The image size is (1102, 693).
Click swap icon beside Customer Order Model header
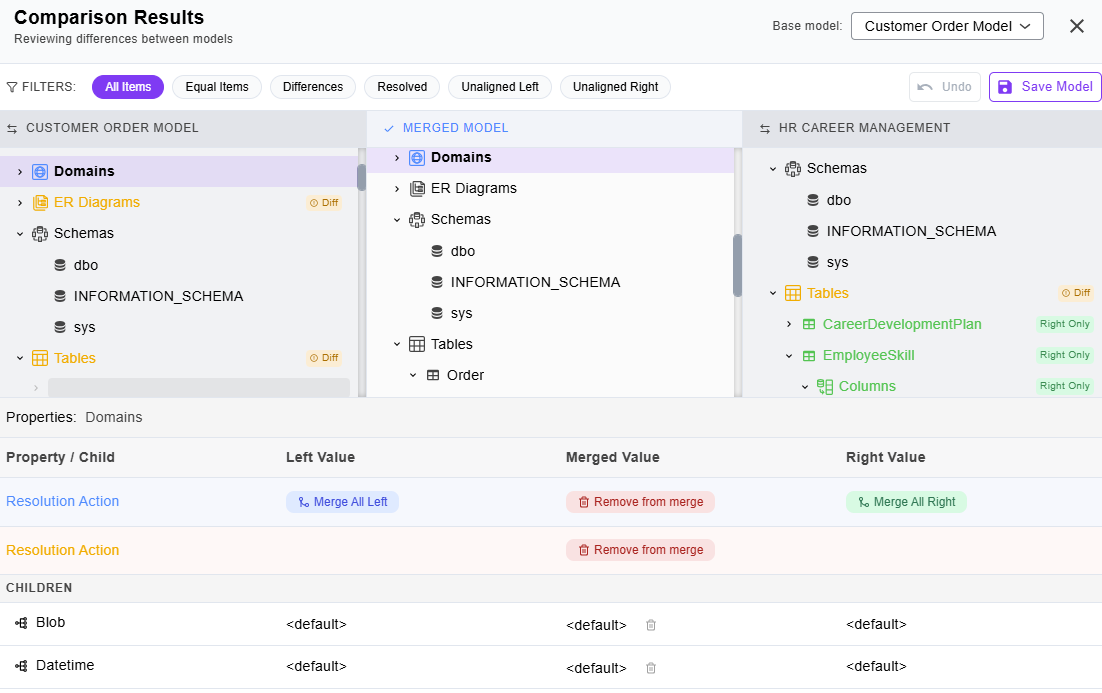click(12, 129)
